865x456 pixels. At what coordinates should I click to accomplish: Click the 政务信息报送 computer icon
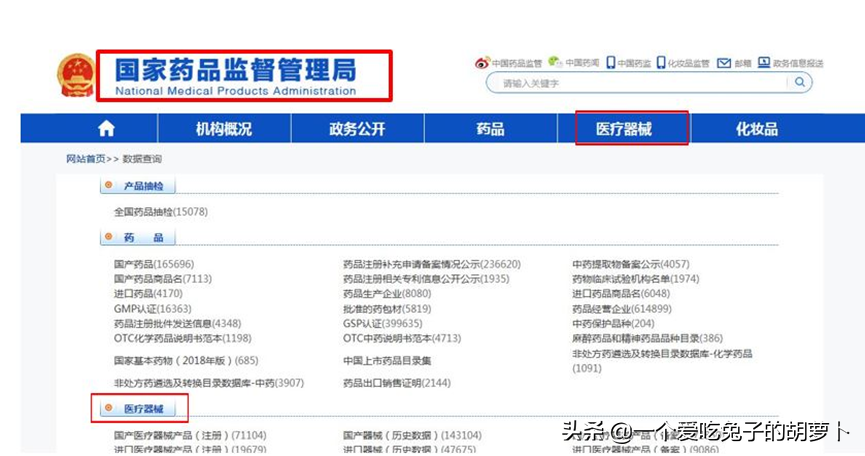764,63
